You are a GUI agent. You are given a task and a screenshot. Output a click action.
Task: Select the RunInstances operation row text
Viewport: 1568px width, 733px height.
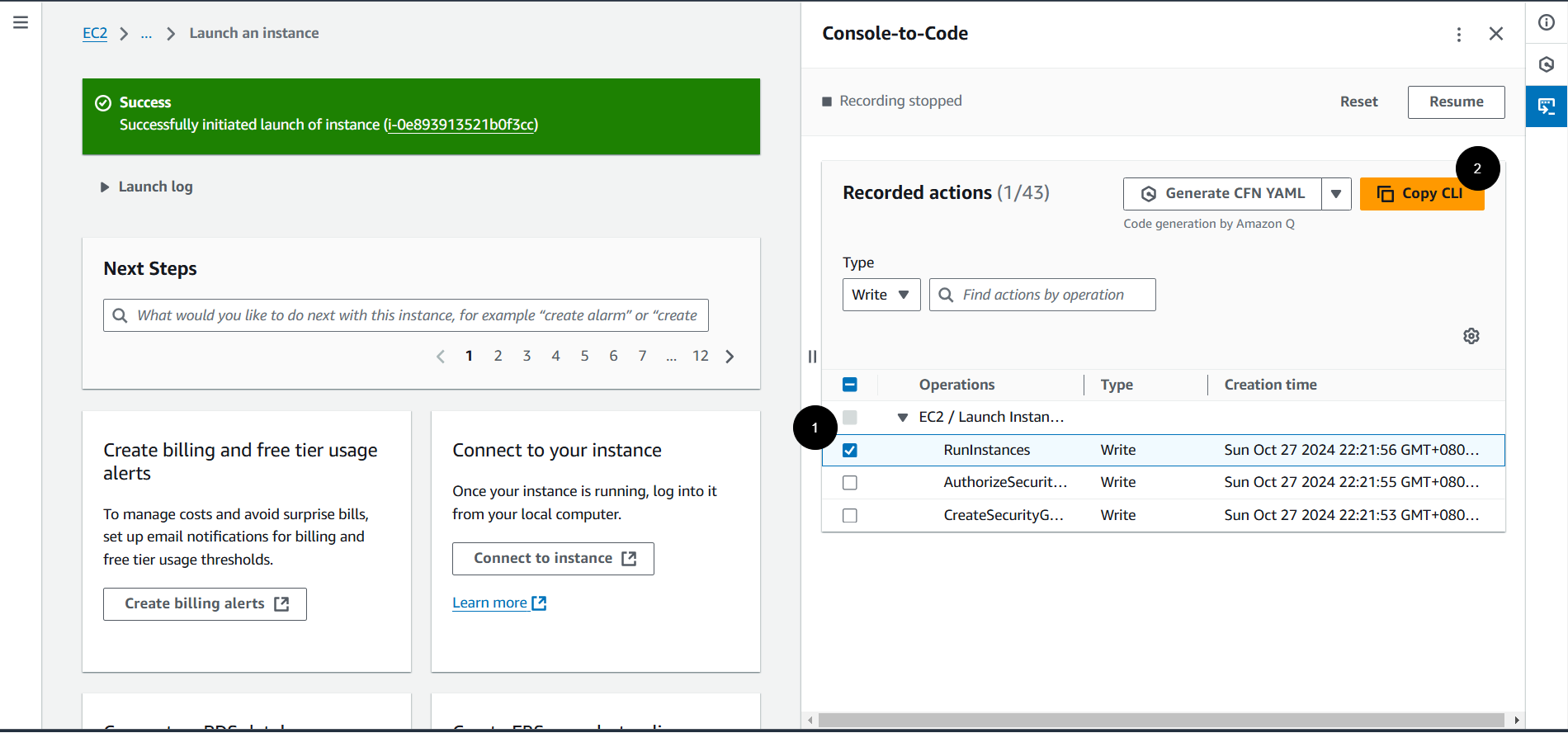pyautogui.click(x=987, y=450)
